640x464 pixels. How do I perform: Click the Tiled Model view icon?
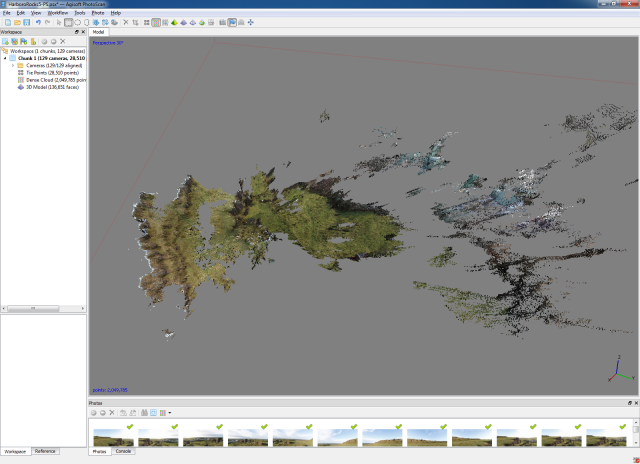[211, 22]
